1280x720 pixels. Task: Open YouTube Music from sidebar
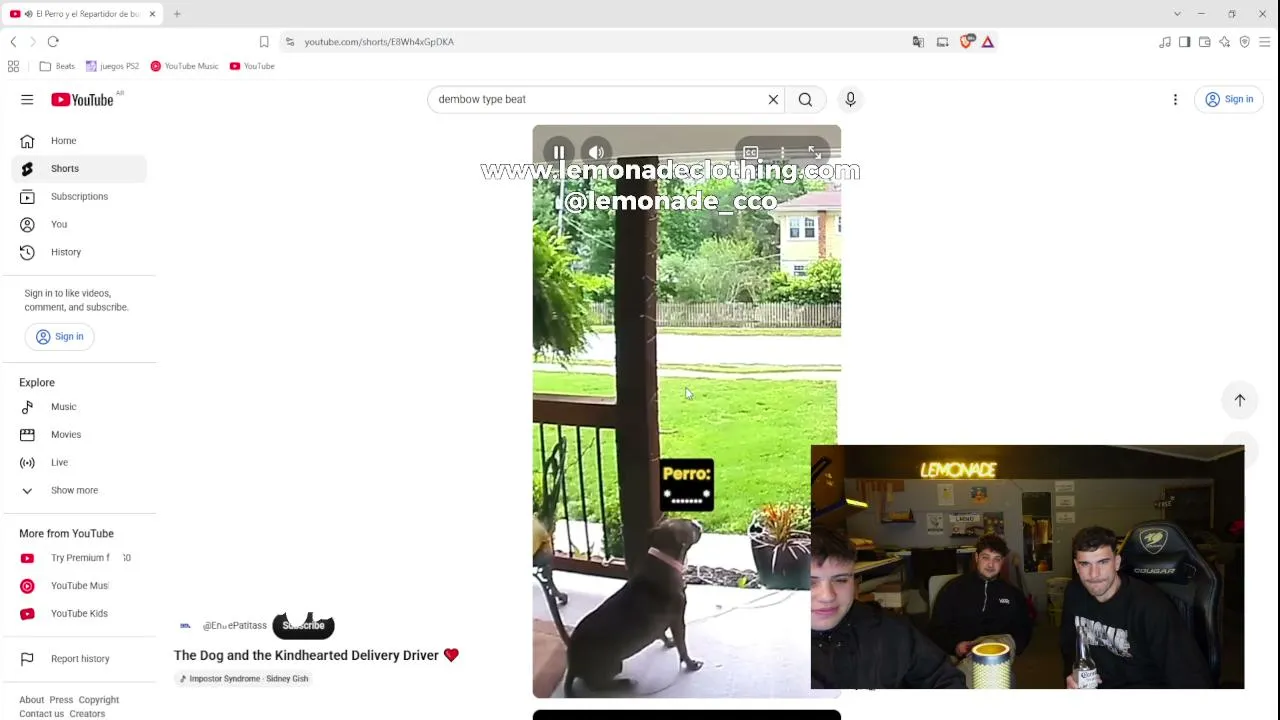(79, 586)
